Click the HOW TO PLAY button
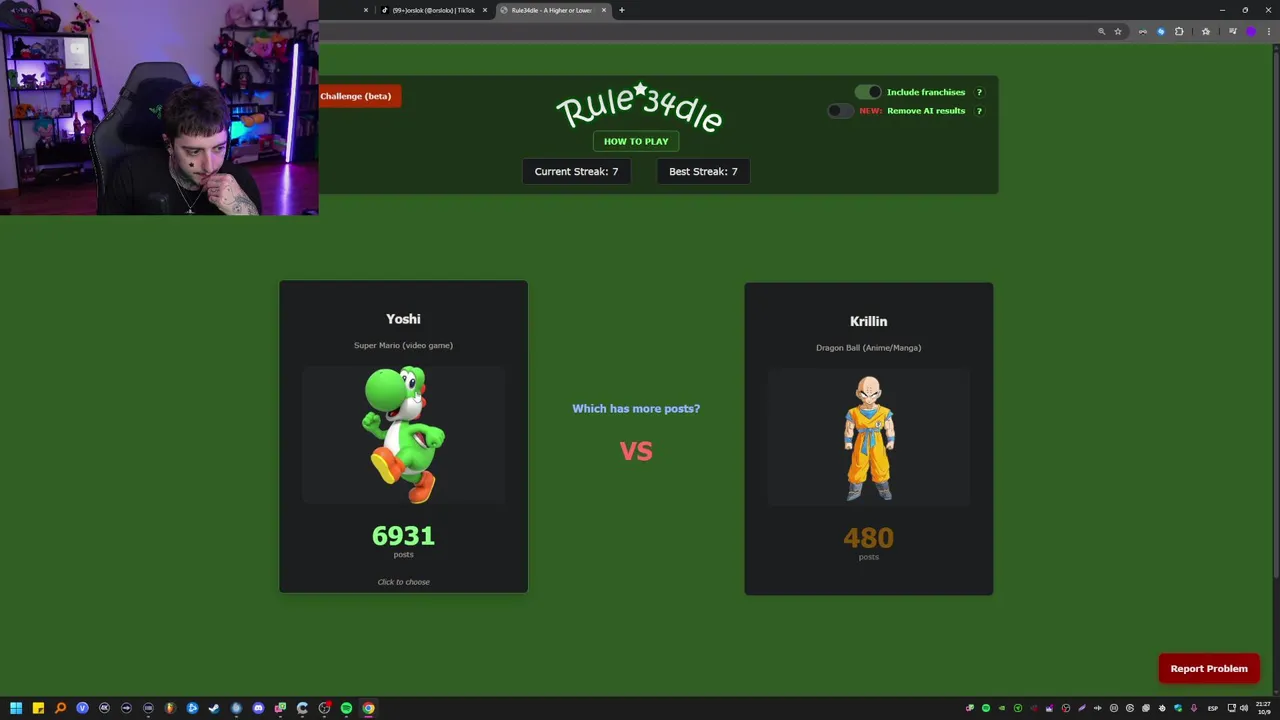Screen dimensions: 1280x720 click(636, 141)
